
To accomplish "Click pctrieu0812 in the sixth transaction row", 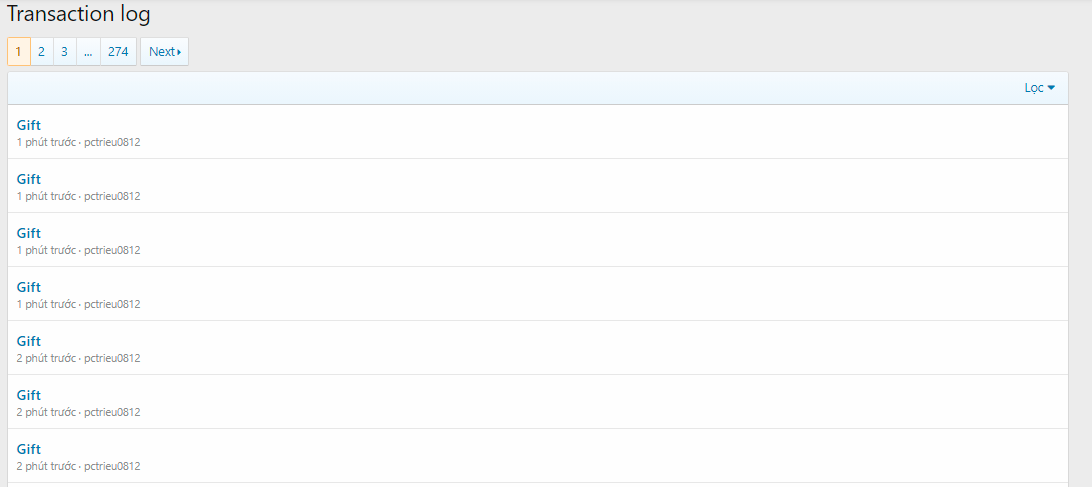I will pos(112,412).
